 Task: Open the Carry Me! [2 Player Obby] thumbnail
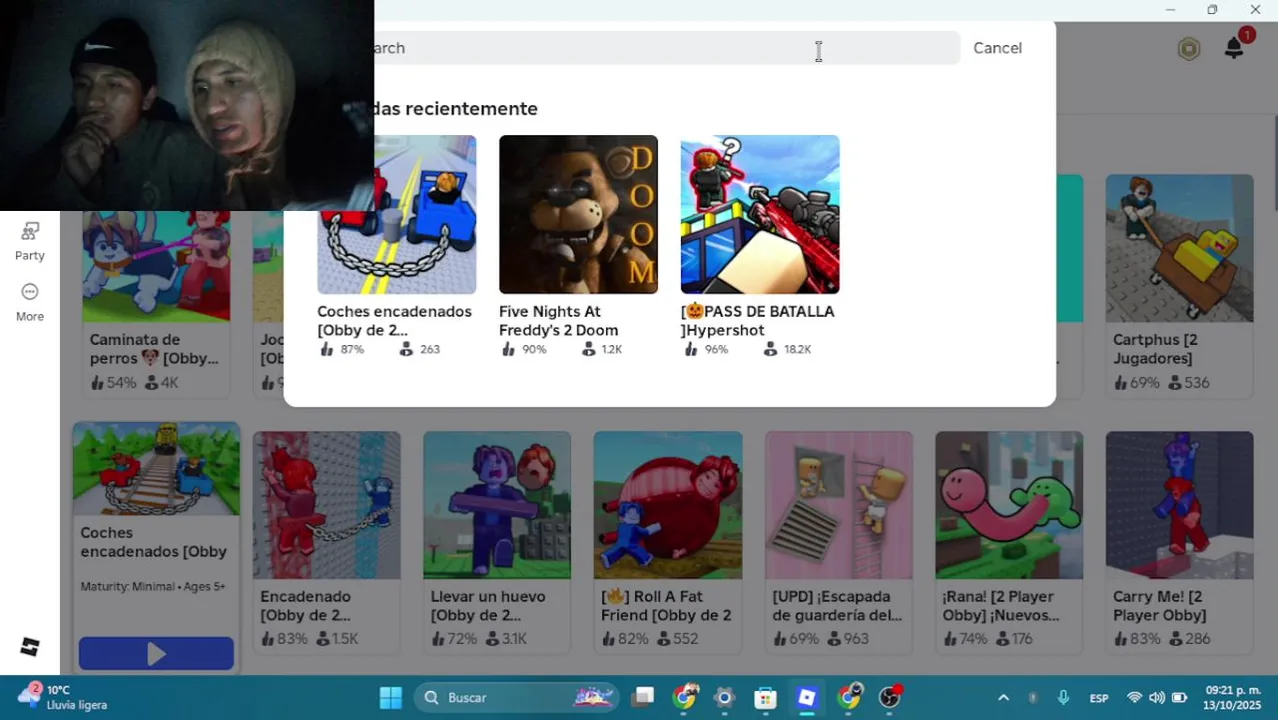click(1179, 505)
